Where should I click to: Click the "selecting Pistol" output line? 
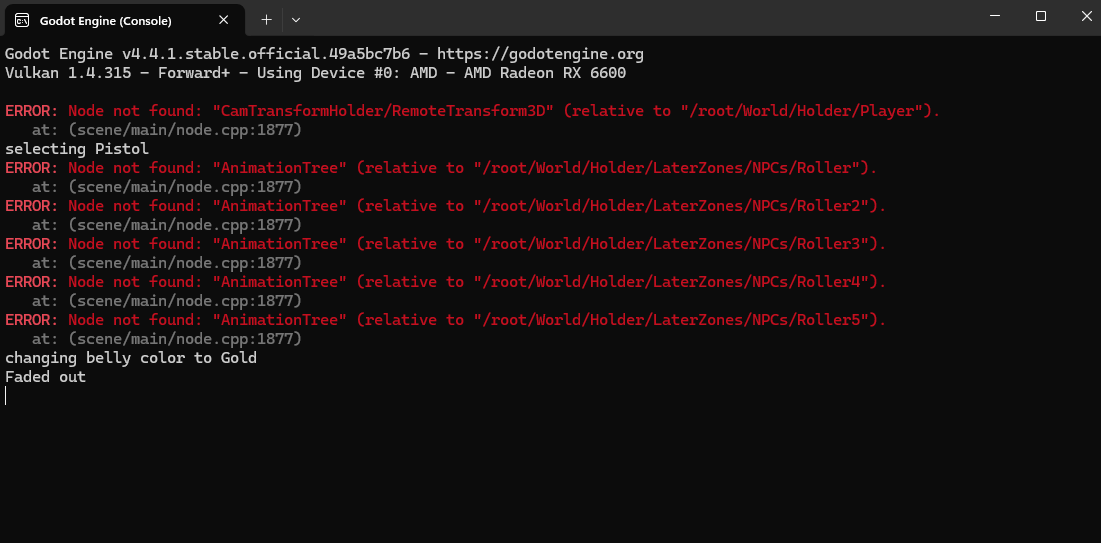(x=77, y=149)
